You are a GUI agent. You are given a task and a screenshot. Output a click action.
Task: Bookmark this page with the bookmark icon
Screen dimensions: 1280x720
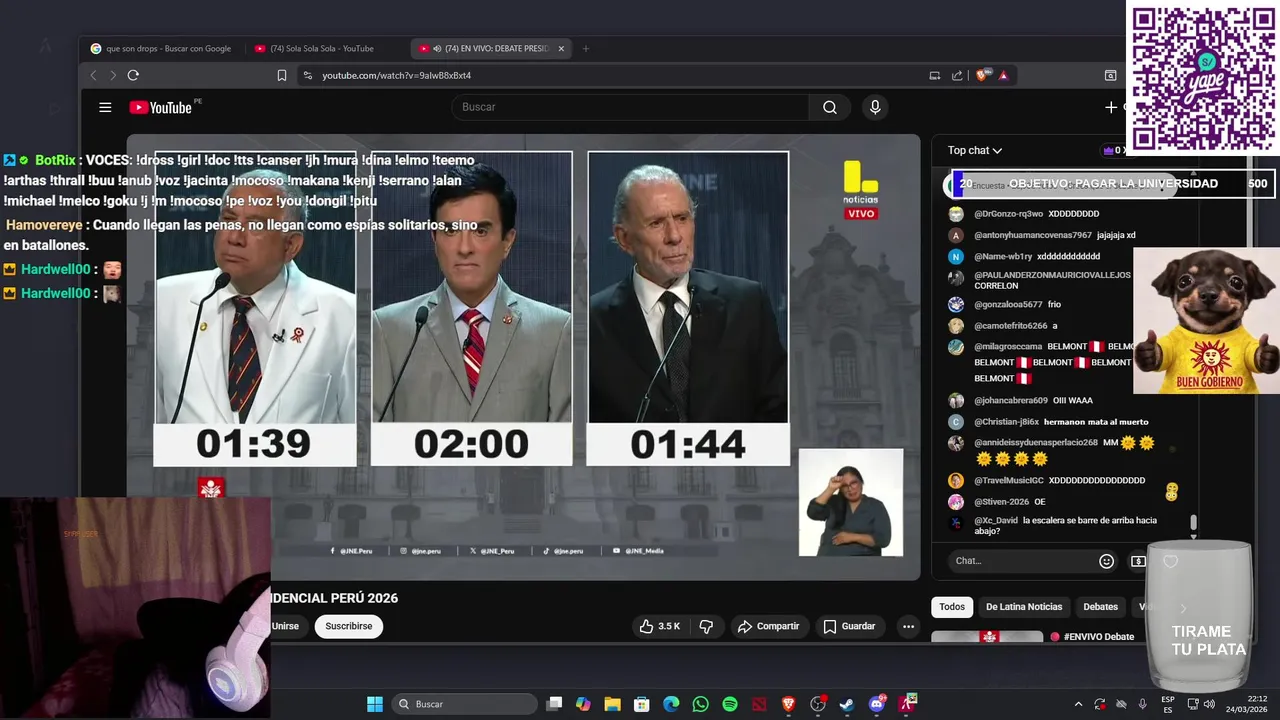[x=282, y=75]
